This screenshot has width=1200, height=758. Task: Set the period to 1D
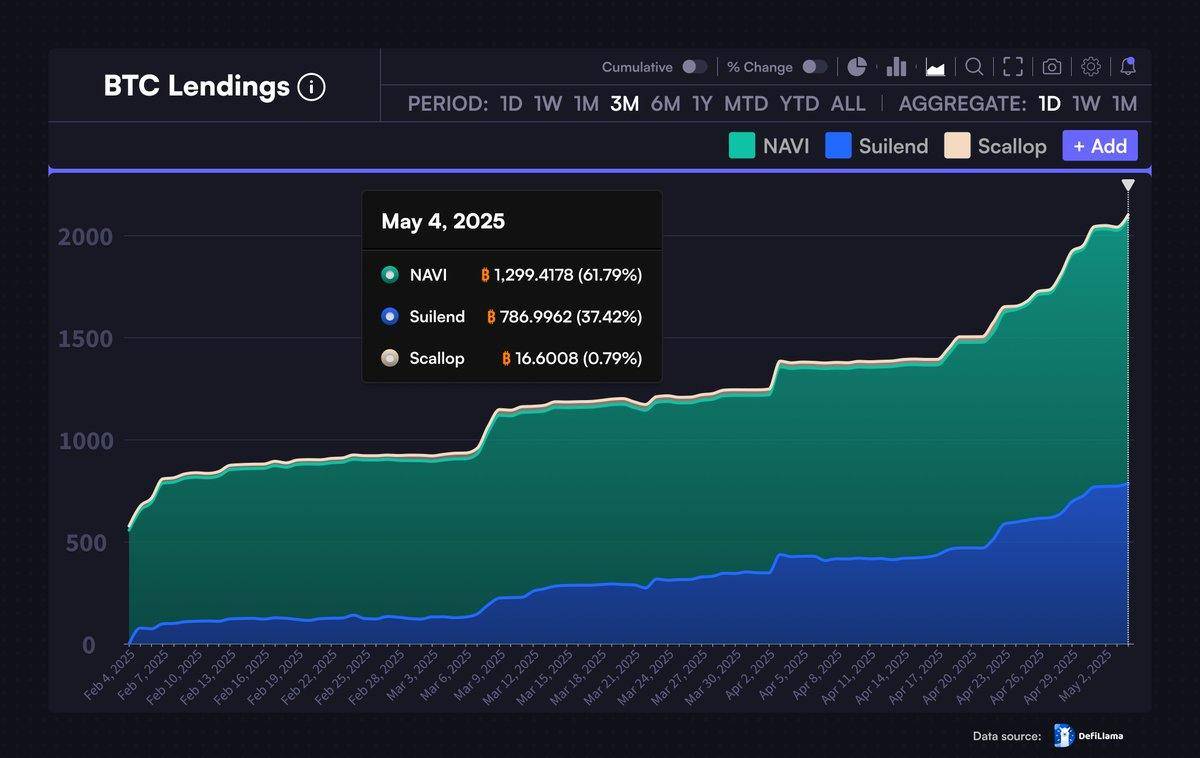[511, 104]
